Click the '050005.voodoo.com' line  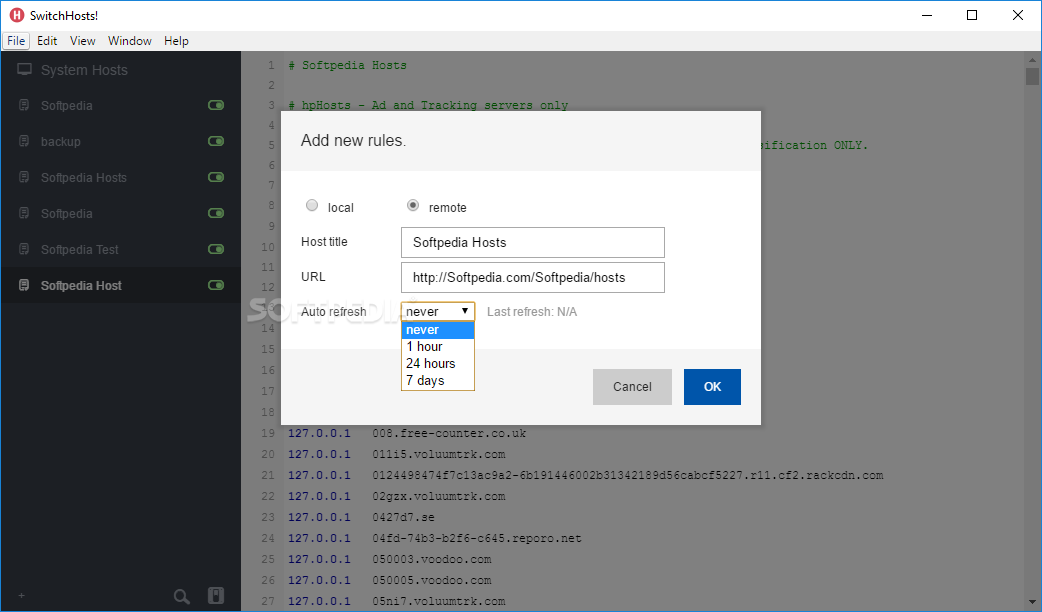[431, 580]
